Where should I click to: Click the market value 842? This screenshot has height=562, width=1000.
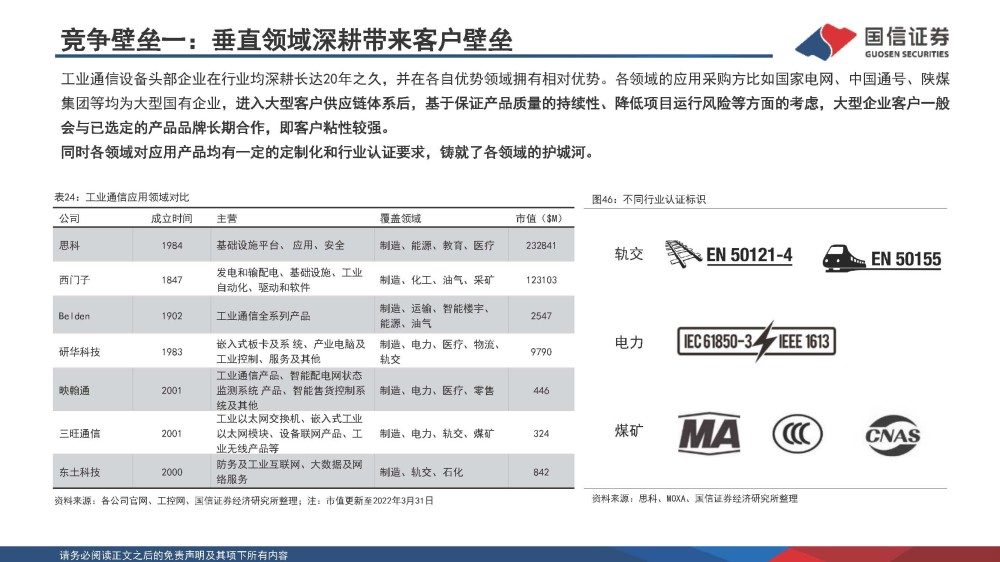pyautogui.click(x=541, y=472)
